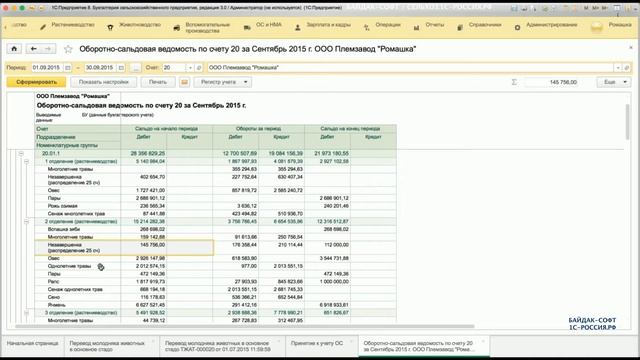
Task: Navigate forward with the right arrow
Action: tap(48, 49)
